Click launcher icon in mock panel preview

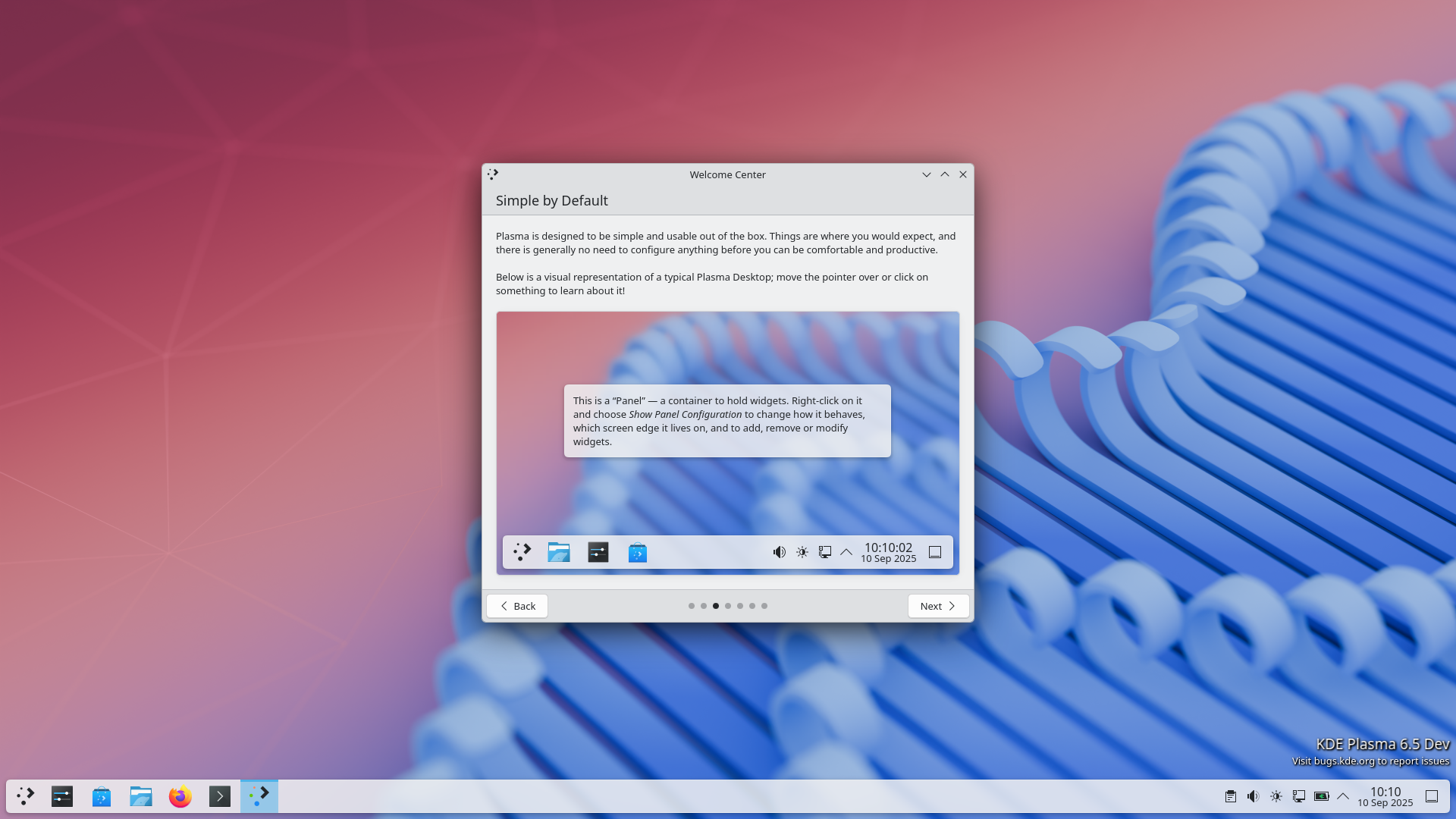(522, 552)
